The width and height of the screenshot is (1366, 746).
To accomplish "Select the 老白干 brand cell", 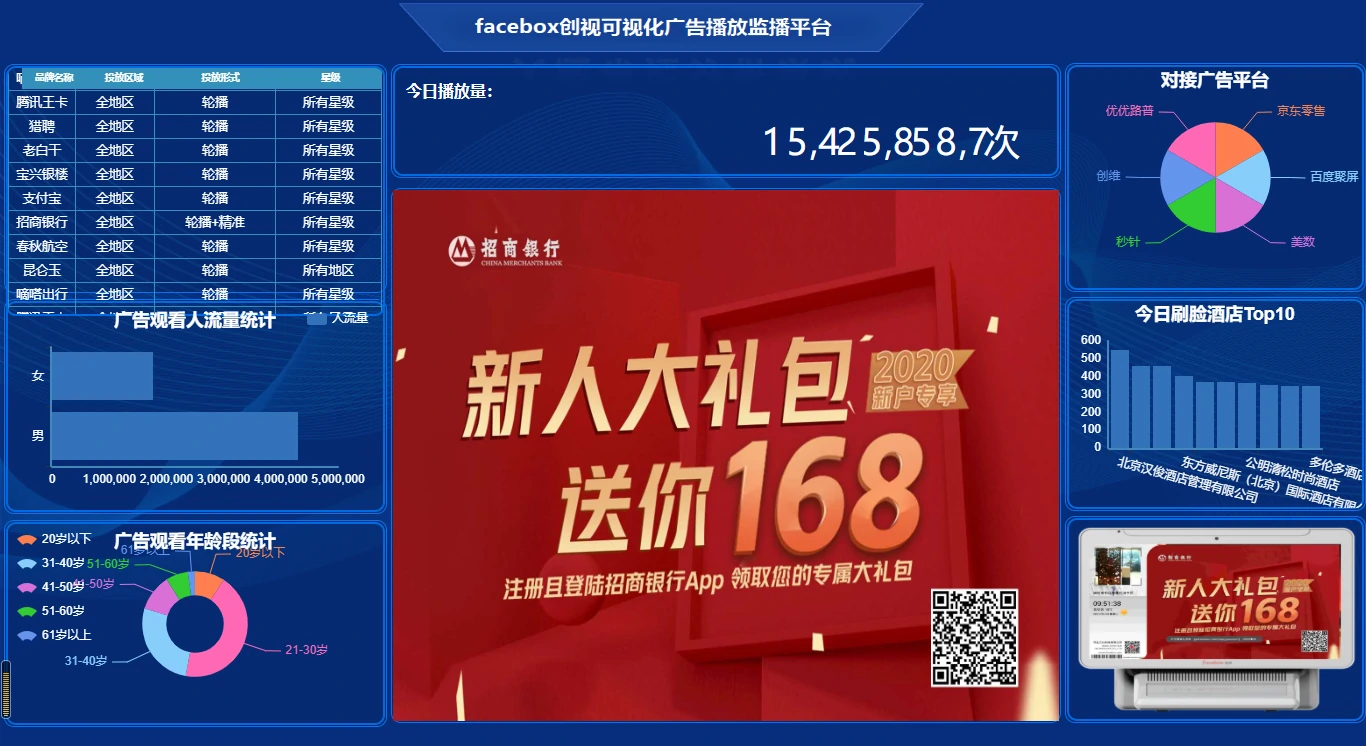I will click(x=42, y=150).
